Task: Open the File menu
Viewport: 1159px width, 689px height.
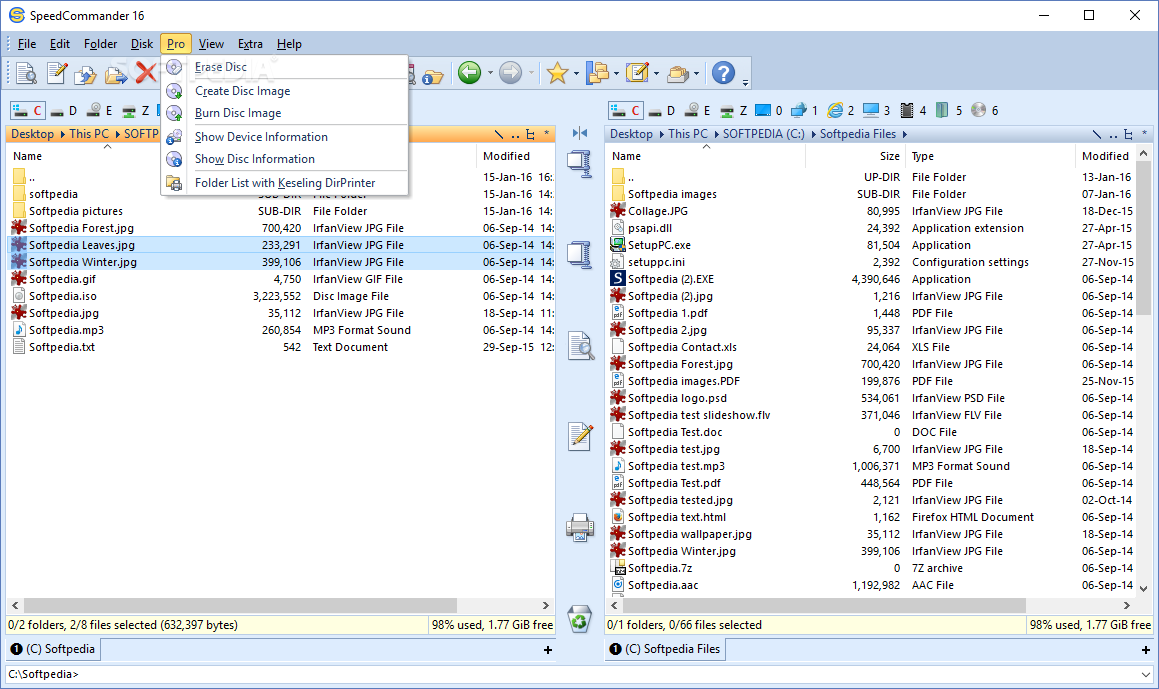Action: pyautogui.click(x=27, y=44)
